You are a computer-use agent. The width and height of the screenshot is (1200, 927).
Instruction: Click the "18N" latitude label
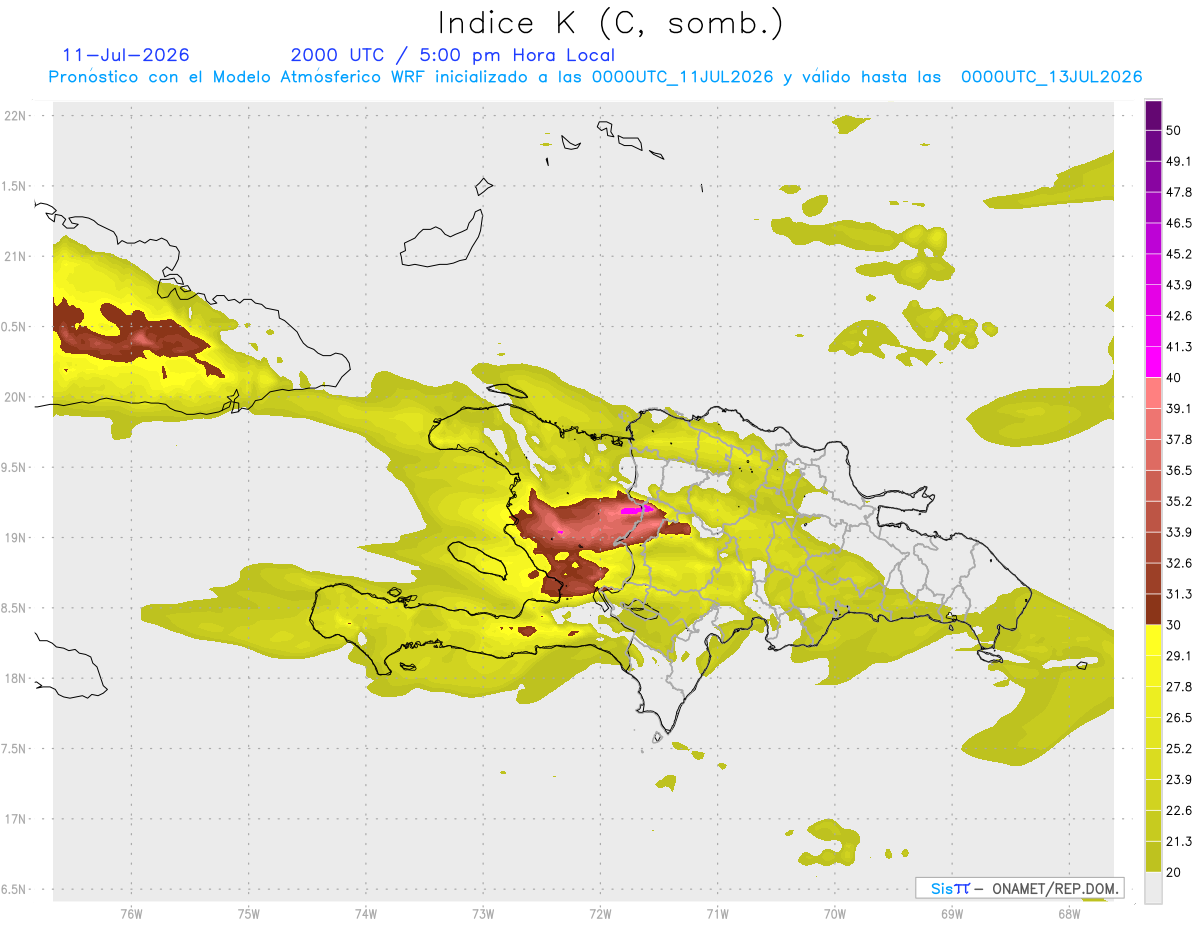tap(15, 679)
